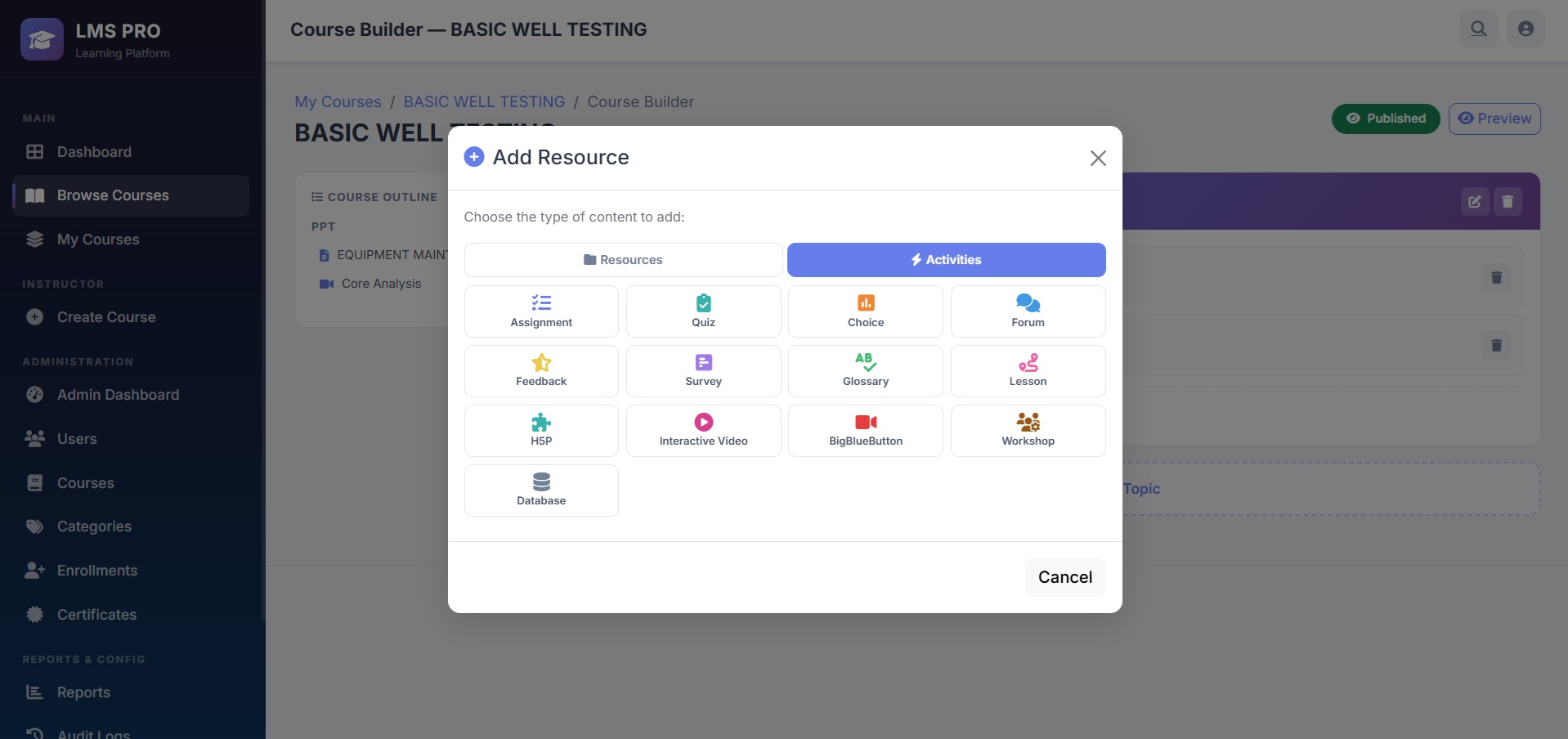Toggle the Published status button

point(1386,119)
